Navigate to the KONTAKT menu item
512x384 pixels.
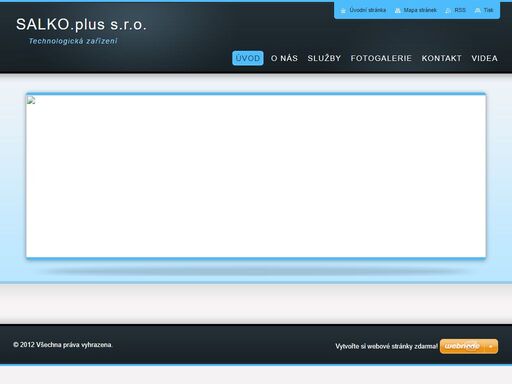pyautogui.click(x=441, y=58)
